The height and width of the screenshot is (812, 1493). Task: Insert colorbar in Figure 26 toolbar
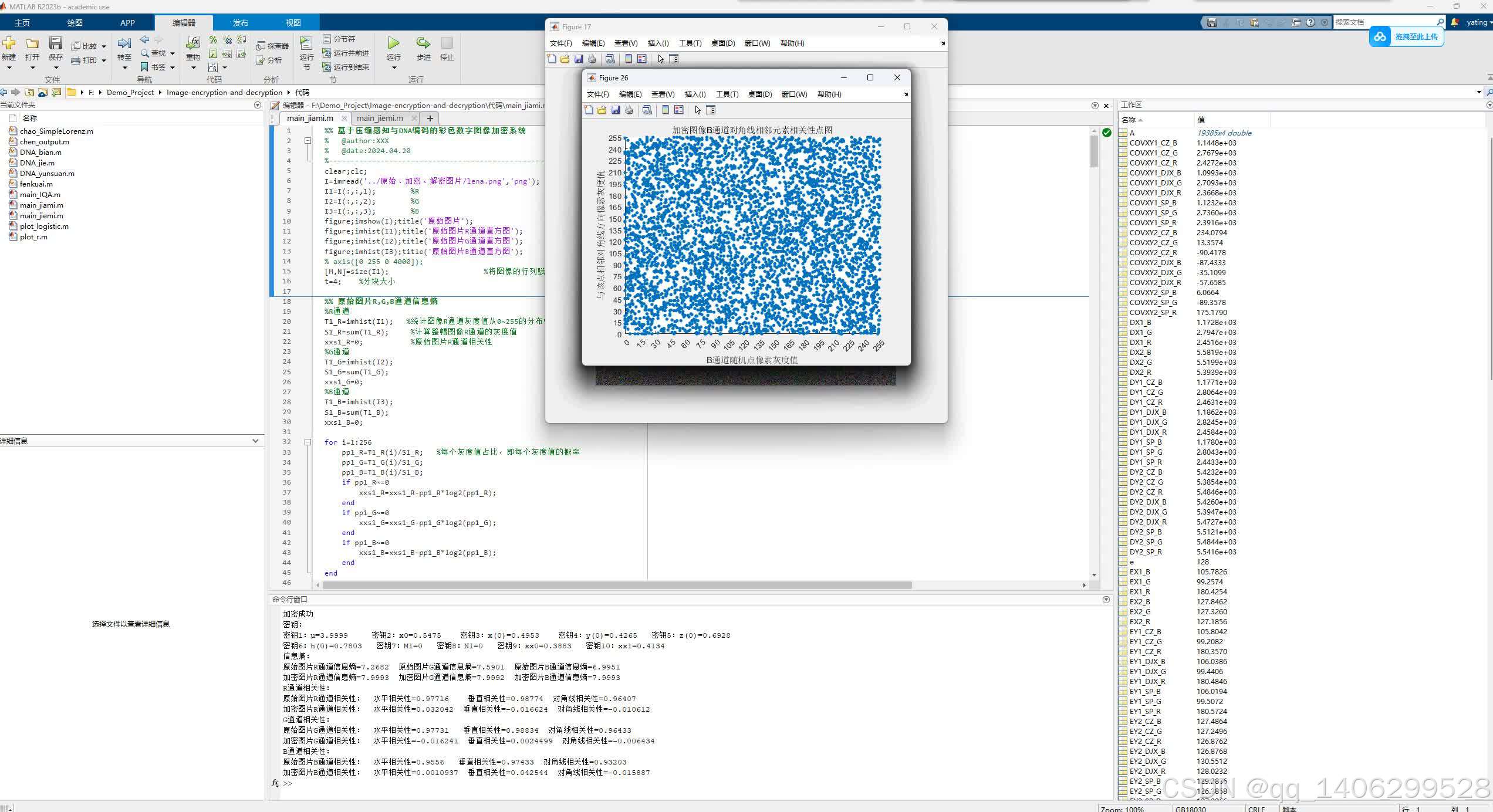coord(665,110)
